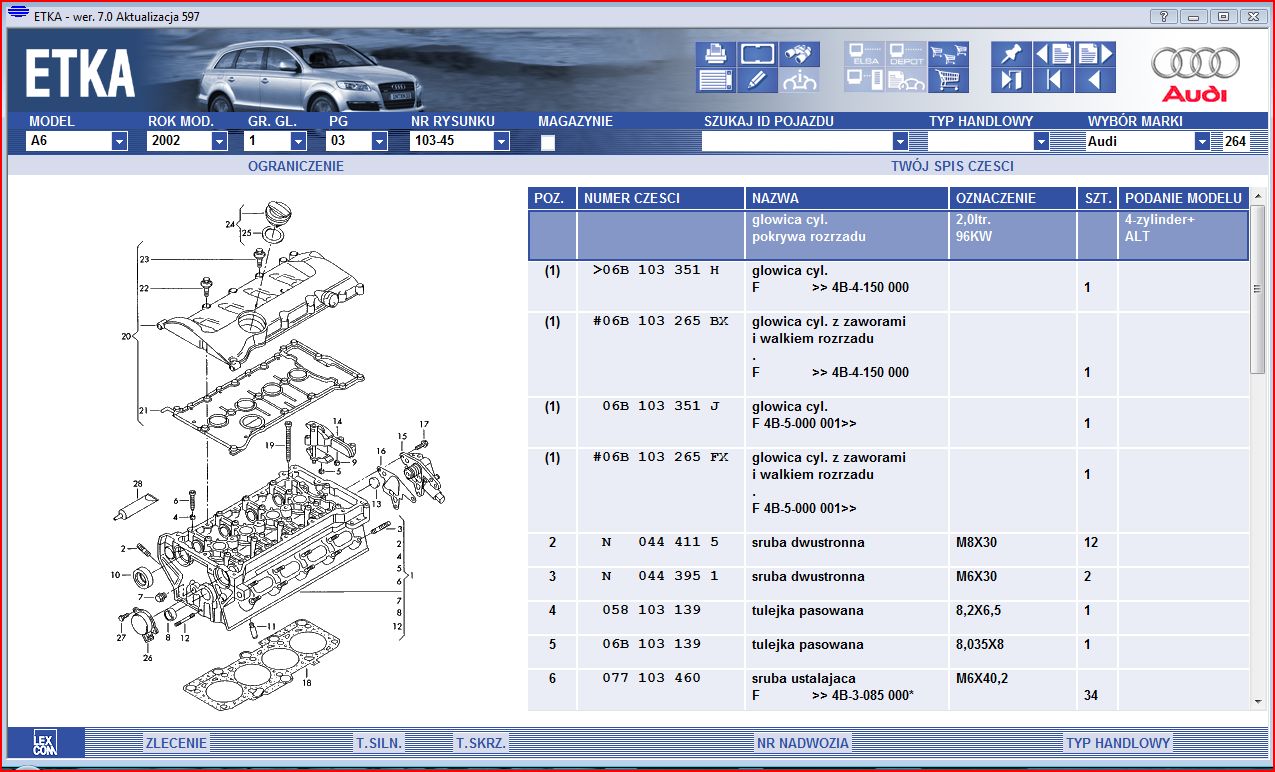Expand the PG dropdown showing 03
Screen dimensions: 1275x772
(379, 142)
